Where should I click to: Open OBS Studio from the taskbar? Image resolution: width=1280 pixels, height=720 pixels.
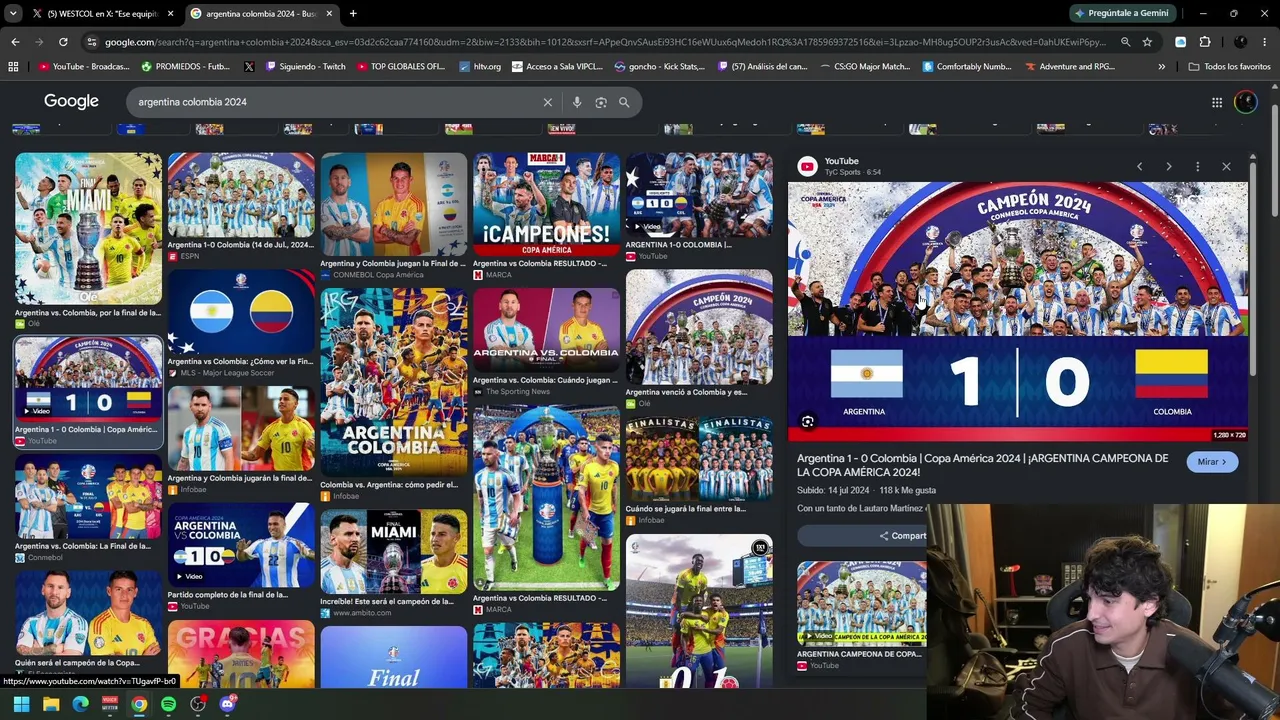[198, 705]
